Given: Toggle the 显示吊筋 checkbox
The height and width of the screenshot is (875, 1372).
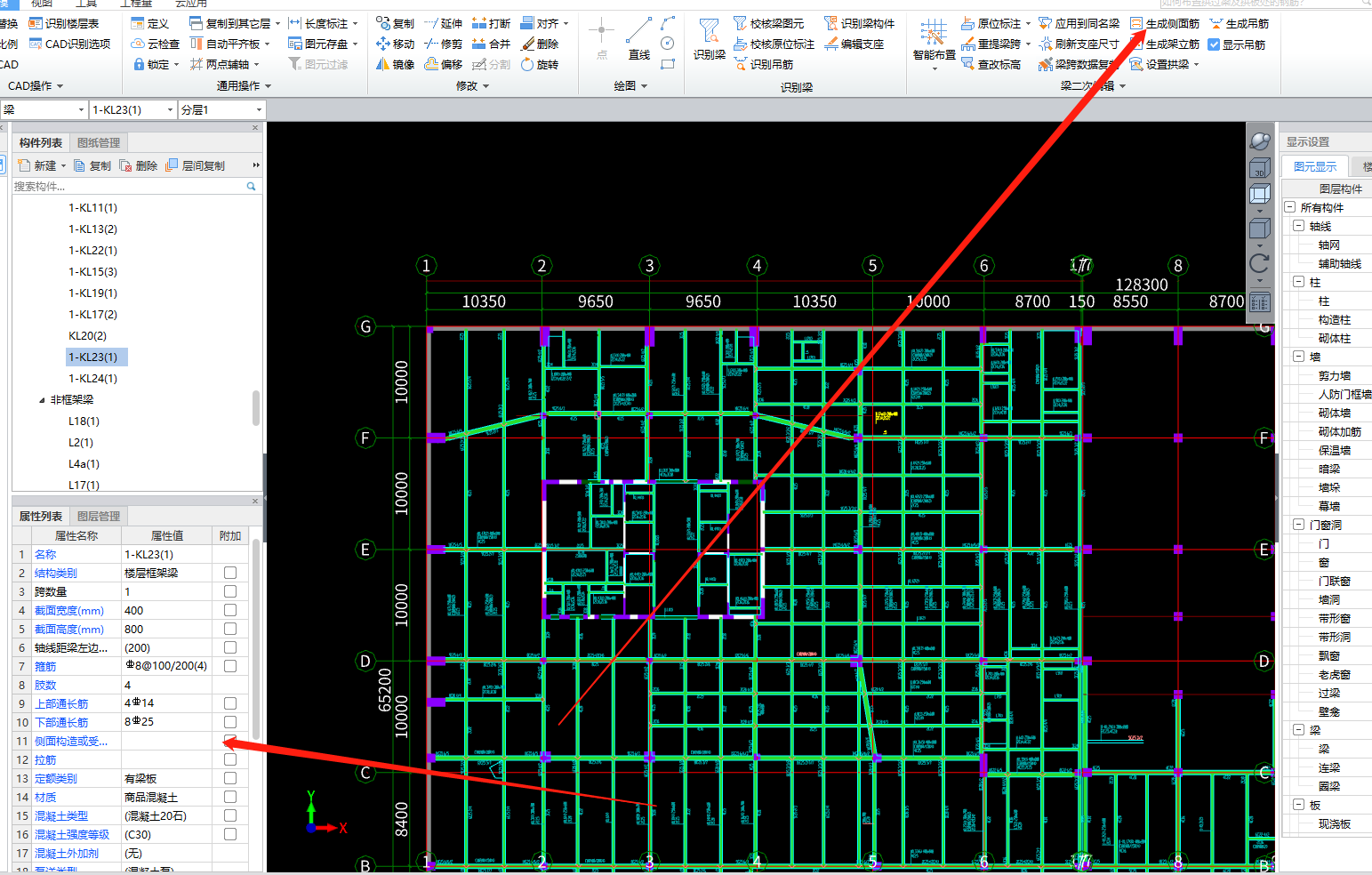Looking at the screenshot, I should point(1214,44).
